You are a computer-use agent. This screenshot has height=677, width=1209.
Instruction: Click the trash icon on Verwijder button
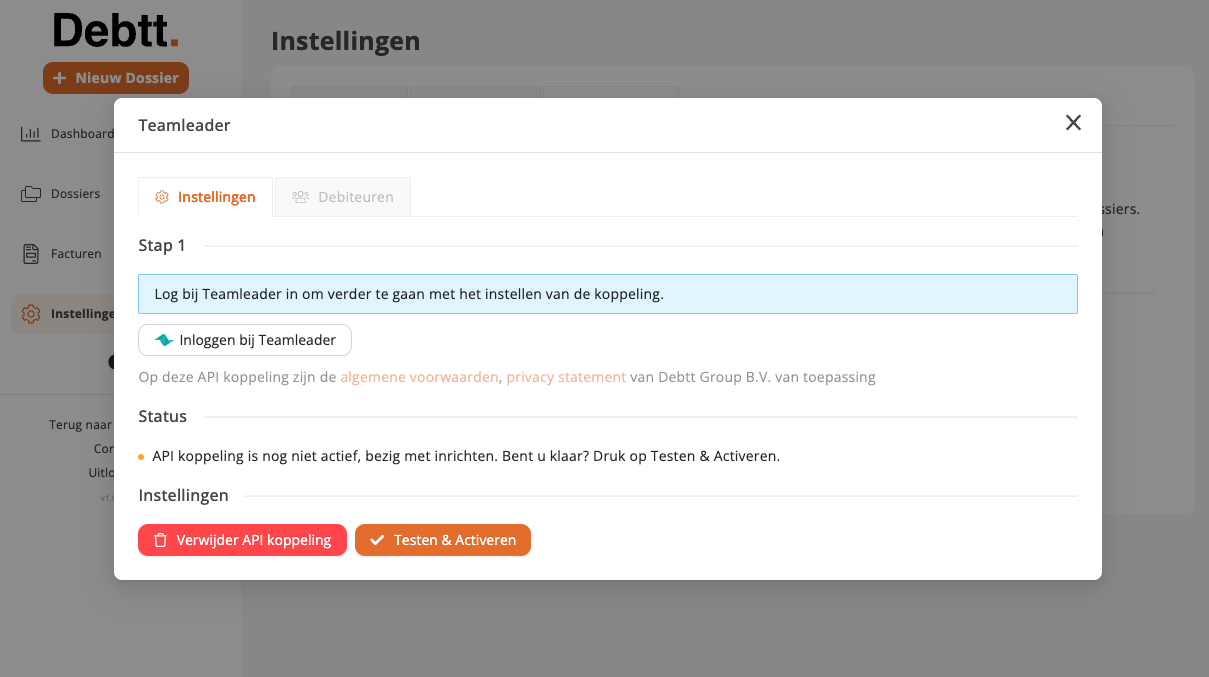(x=160, y=540)
